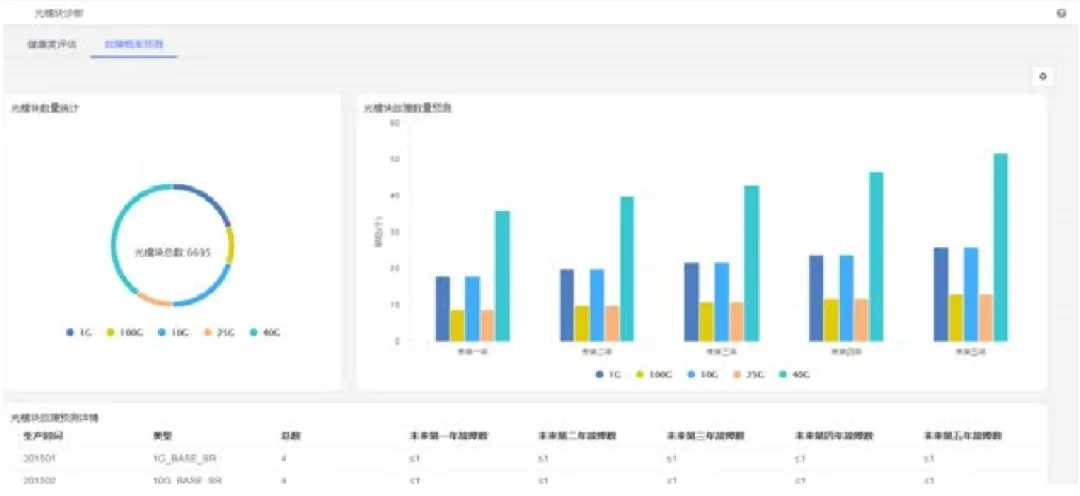
Task: Click the settings gear above the bar chart
Action: [x=1043, y=76]
